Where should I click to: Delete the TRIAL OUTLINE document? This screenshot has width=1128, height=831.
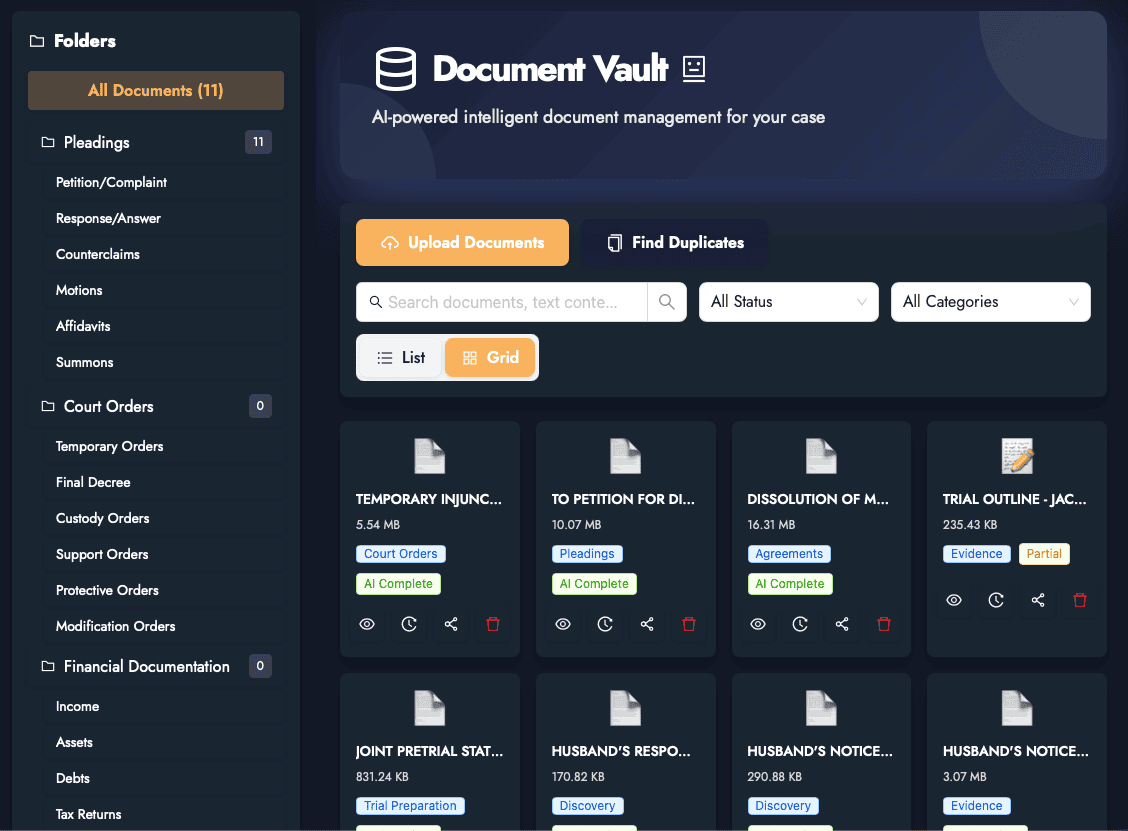(x=1080, y=600)
